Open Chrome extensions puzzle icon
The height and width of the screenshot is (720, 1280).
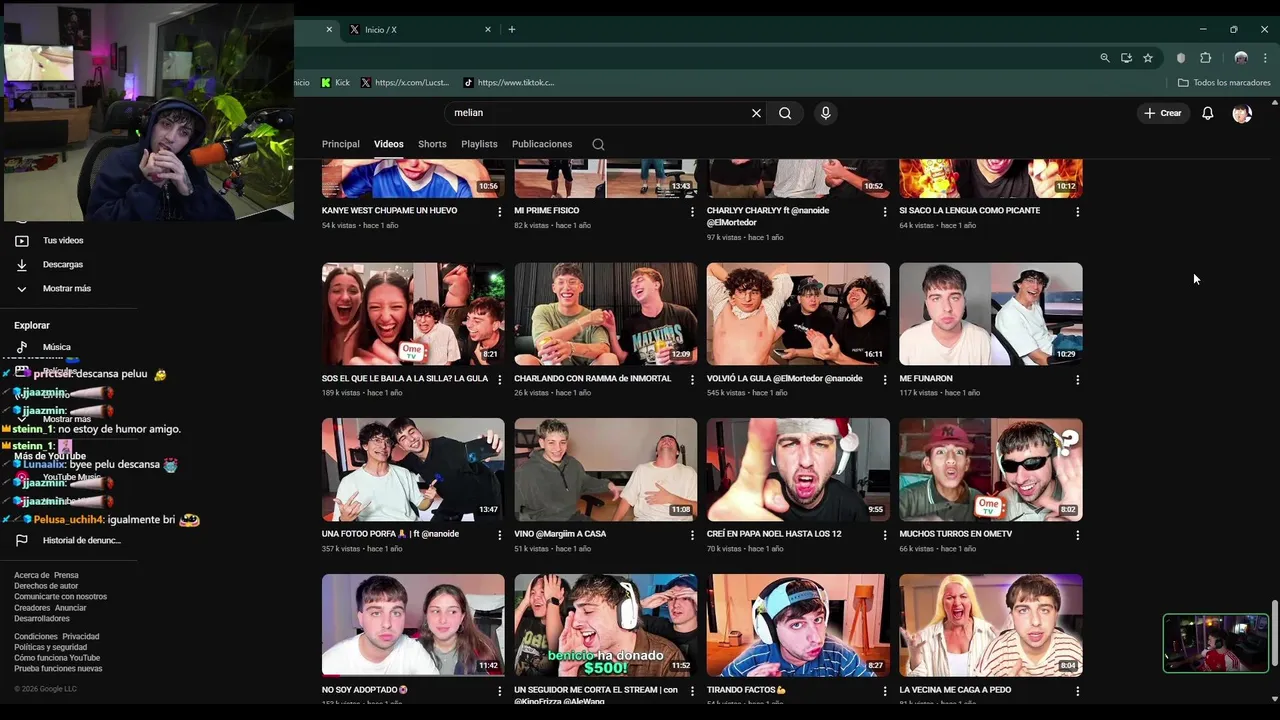(x=1205, y=58)
